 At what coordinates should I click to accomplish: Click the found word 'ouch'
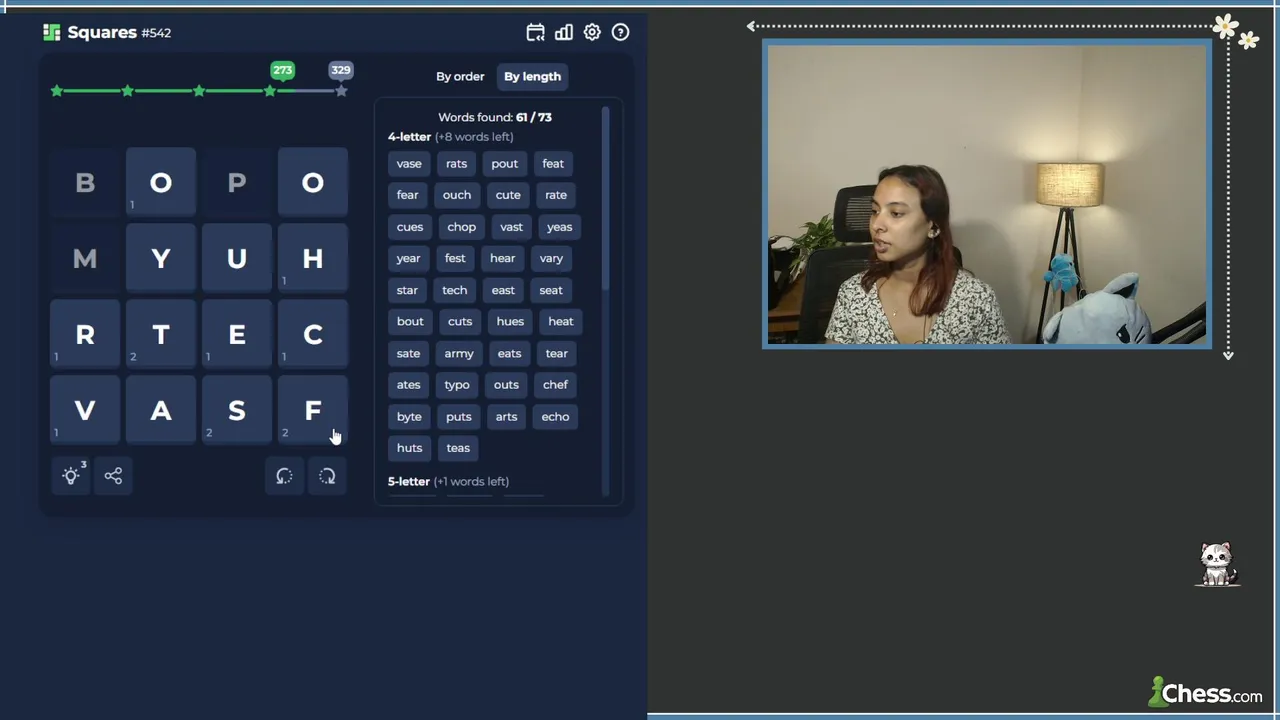point(457,195)
